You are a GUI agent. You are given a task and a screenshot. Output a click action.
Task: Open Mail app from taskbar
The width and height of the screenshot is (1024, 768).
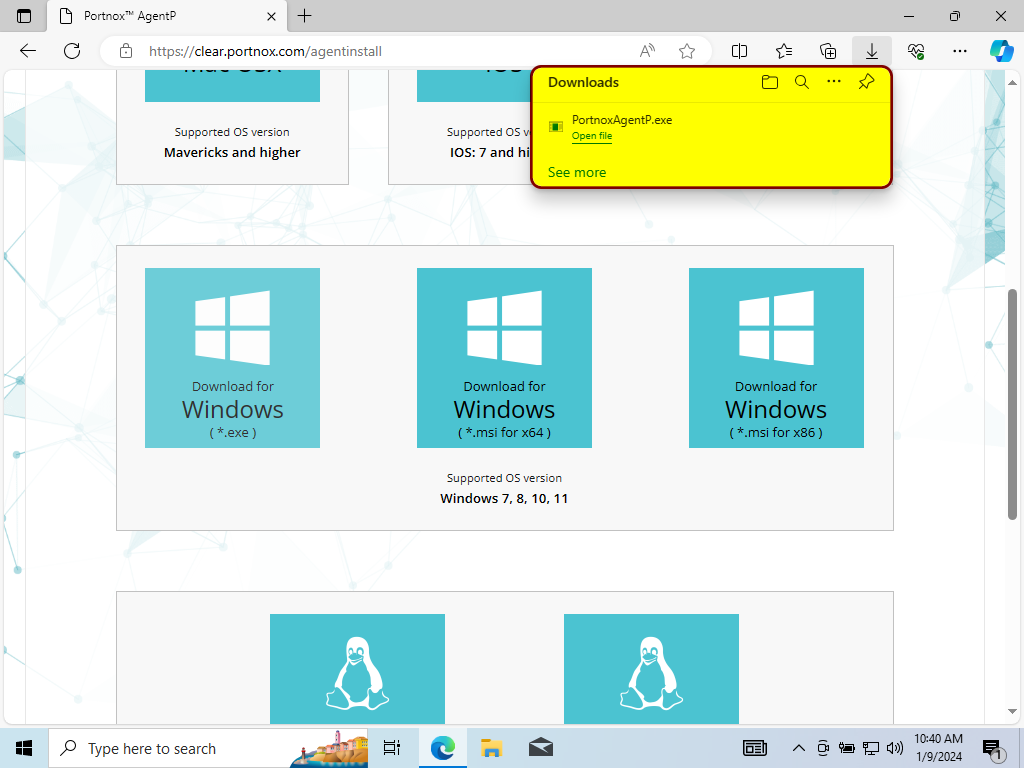tap(541, 748)
